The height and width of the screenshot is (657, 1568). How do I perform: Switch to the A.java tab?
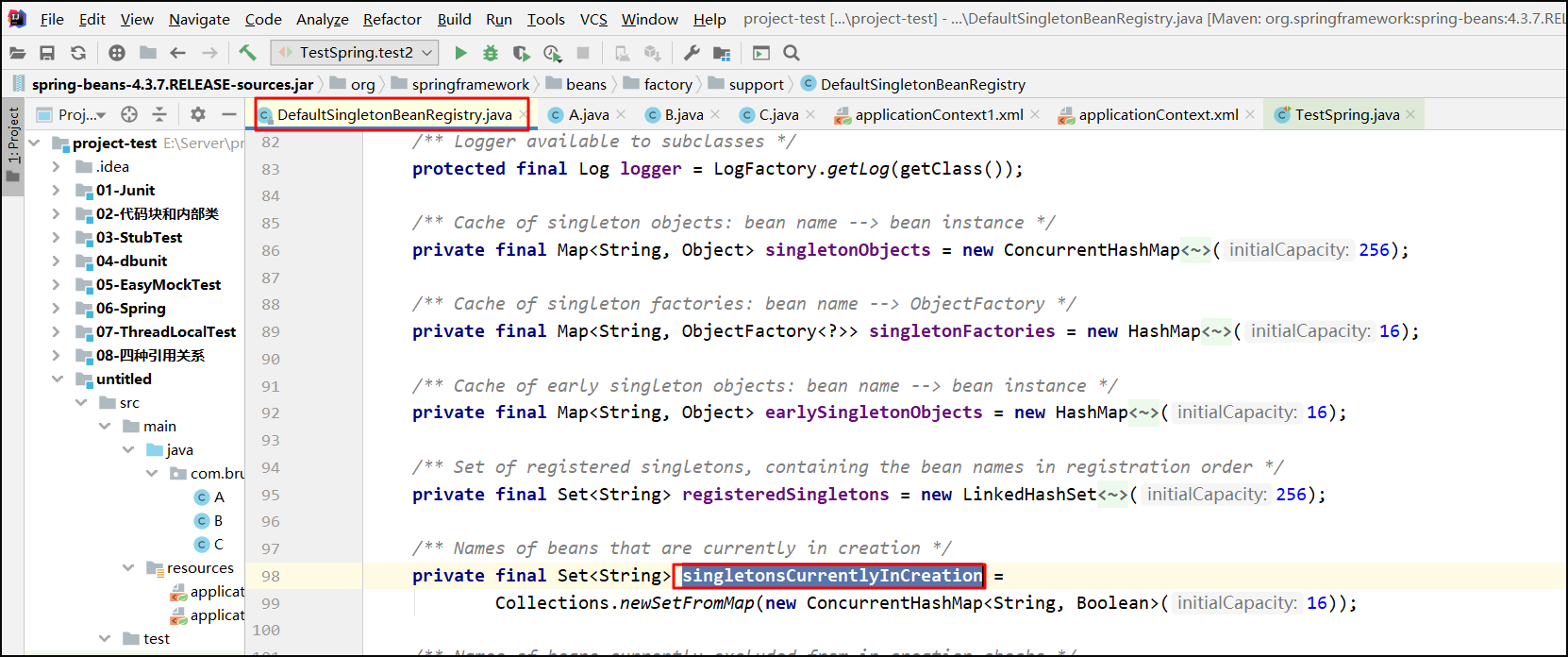point(589,114)
